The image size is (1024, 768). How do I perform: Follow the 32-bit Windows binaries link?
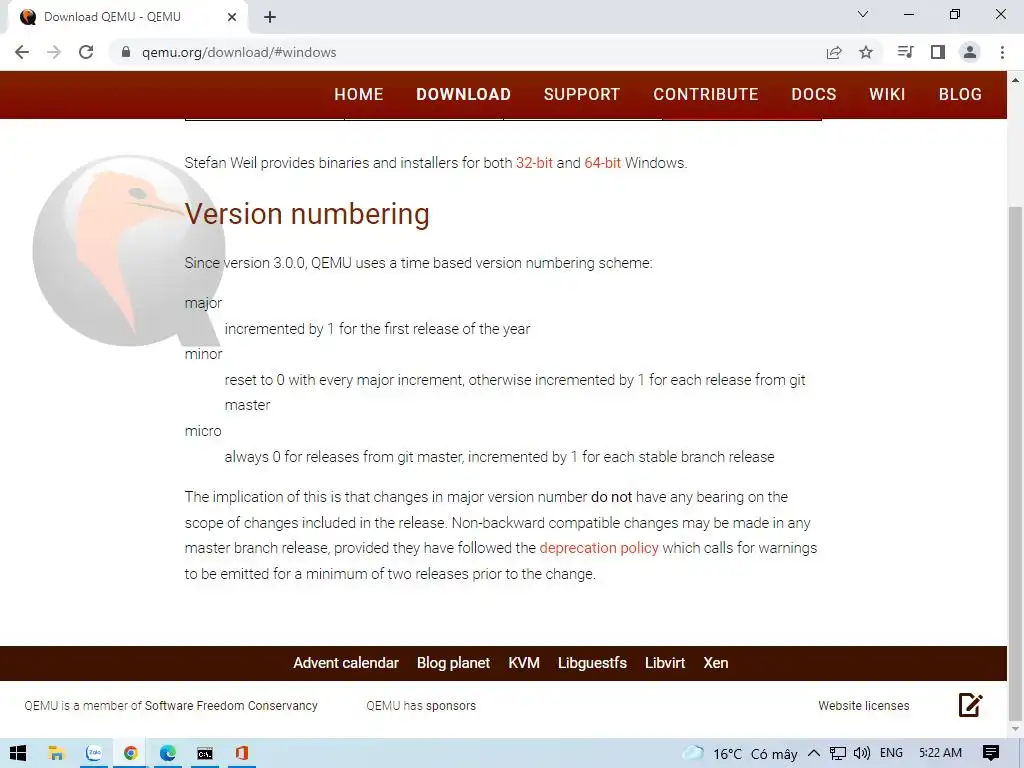pos(534,163)
